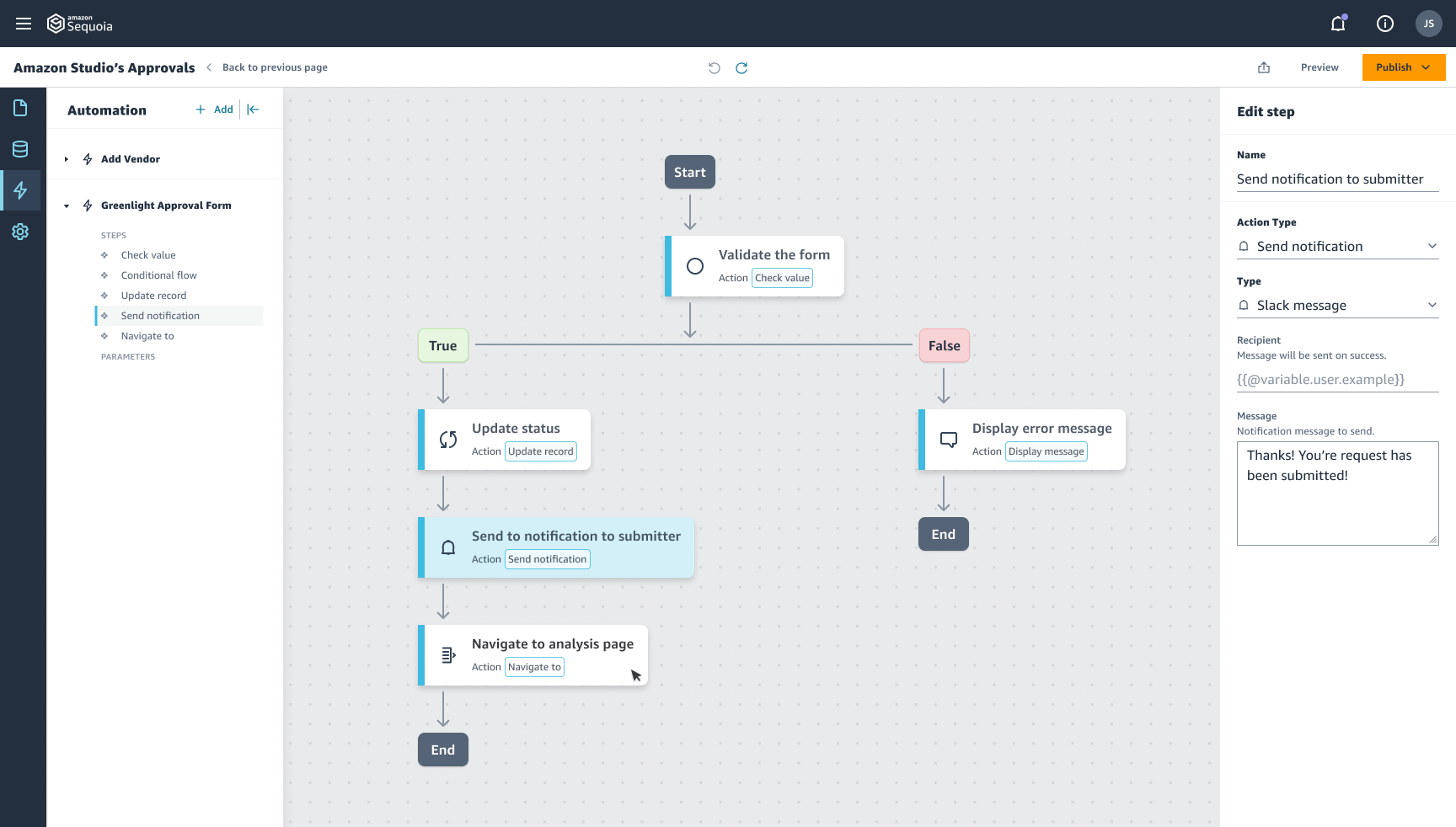
Task: Click the Publish button
Action: pos(1394,67)
